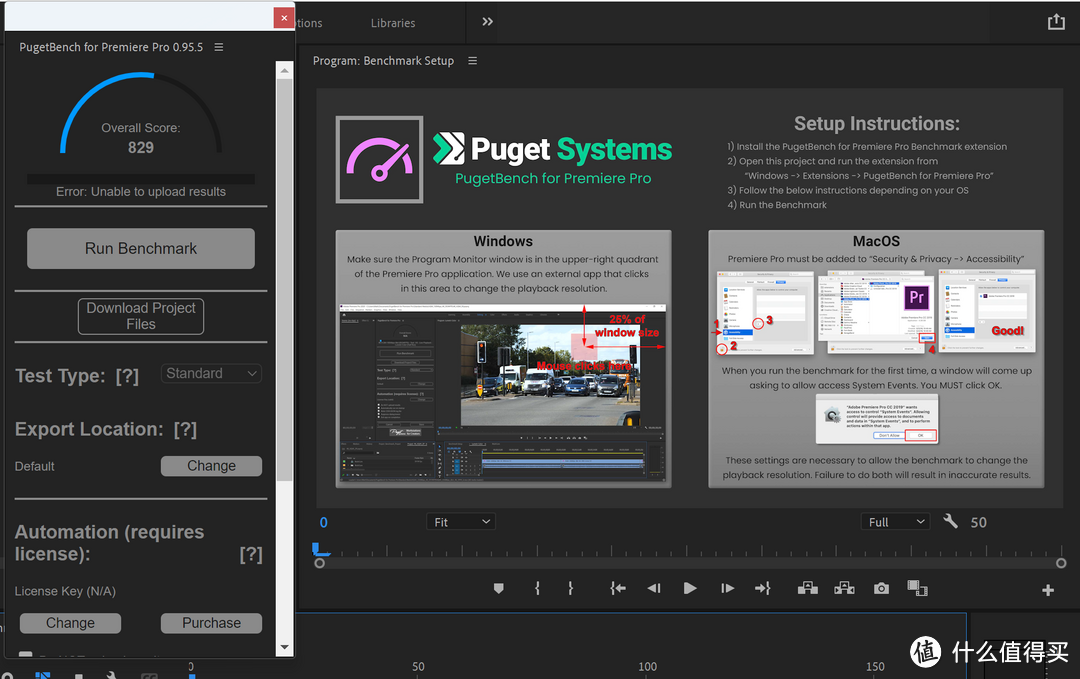Play the Benchmark Setup sequence
This screenshot has height=679, width=1080.
689,588
